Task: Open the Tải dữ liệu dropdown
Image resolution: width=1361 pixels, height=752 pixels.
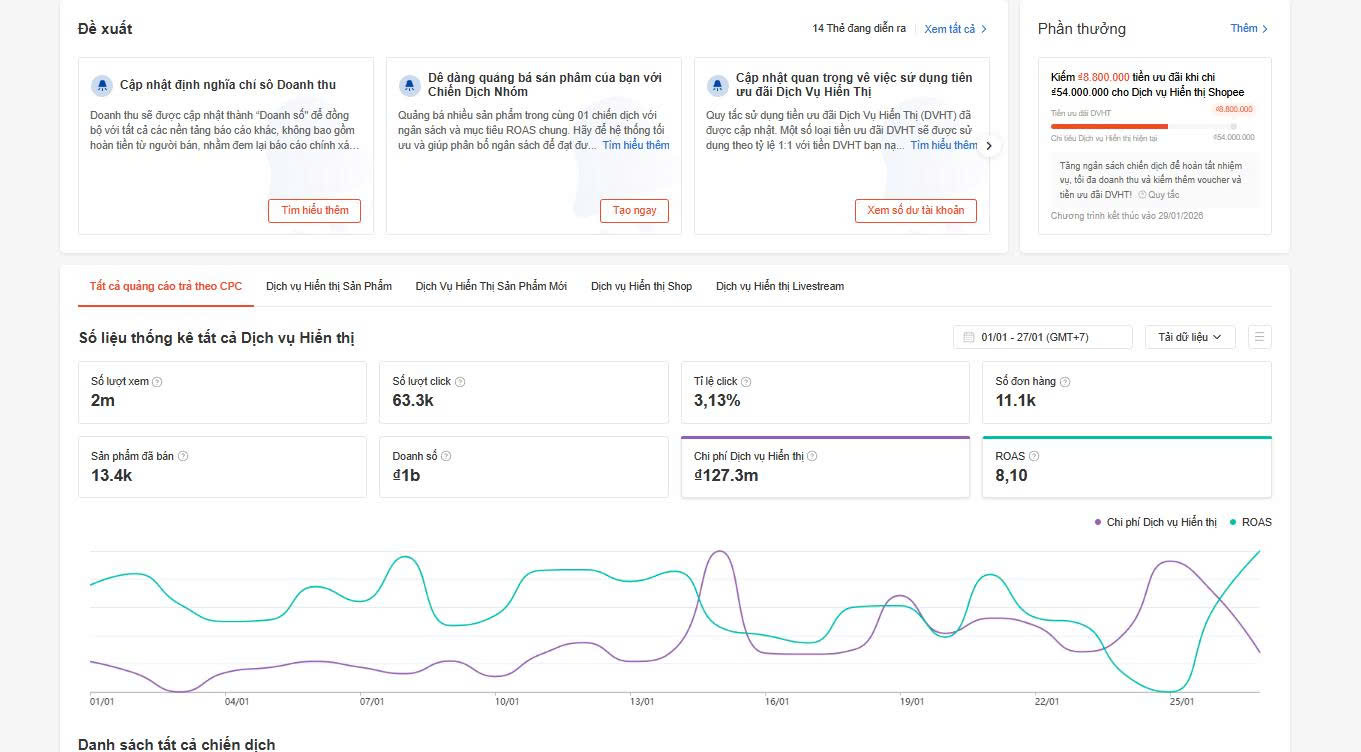Action: 1190,337
